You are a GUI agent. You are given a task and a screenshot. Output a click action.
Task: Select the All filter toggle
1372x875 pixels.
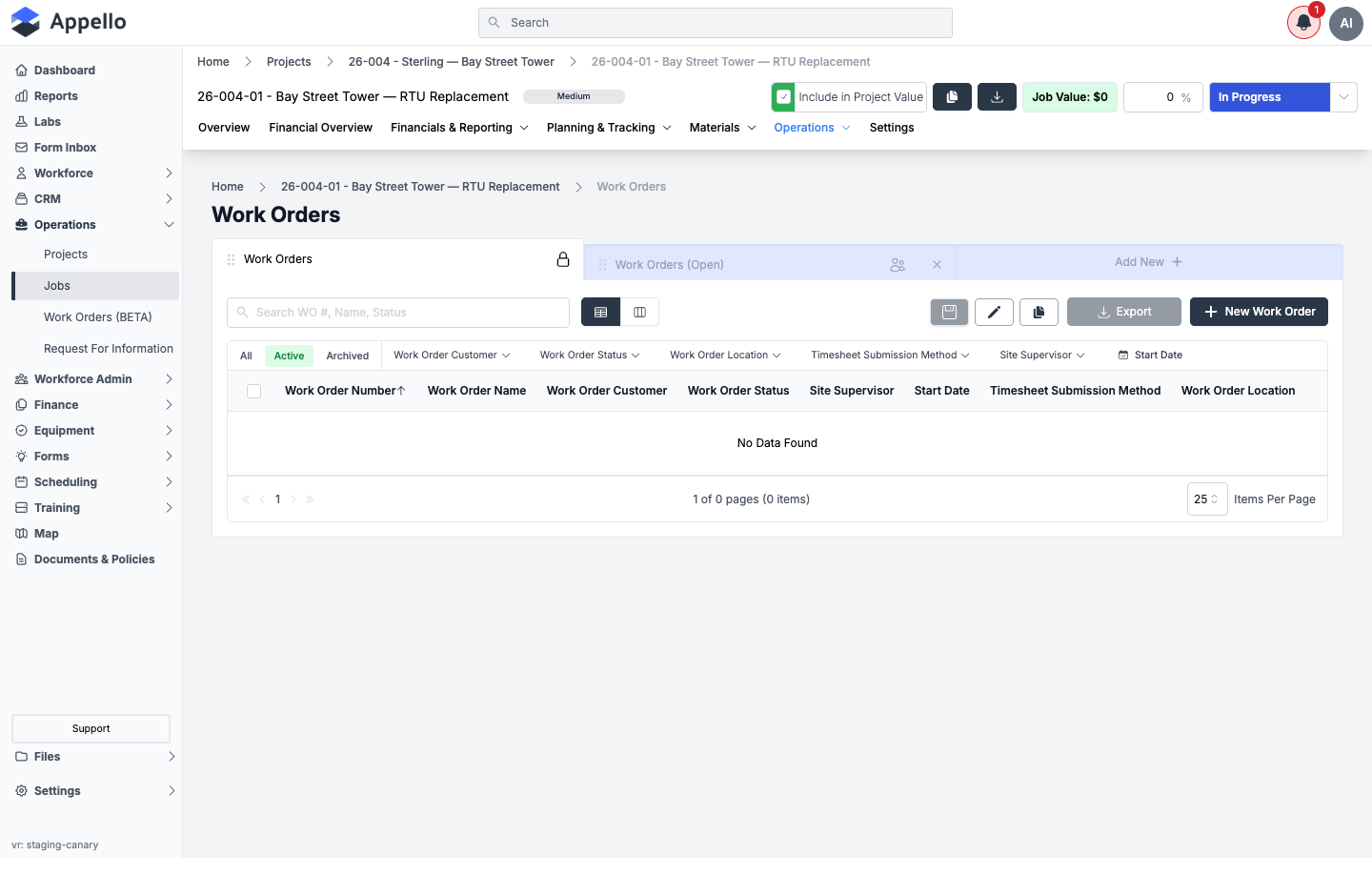point(246,356)
